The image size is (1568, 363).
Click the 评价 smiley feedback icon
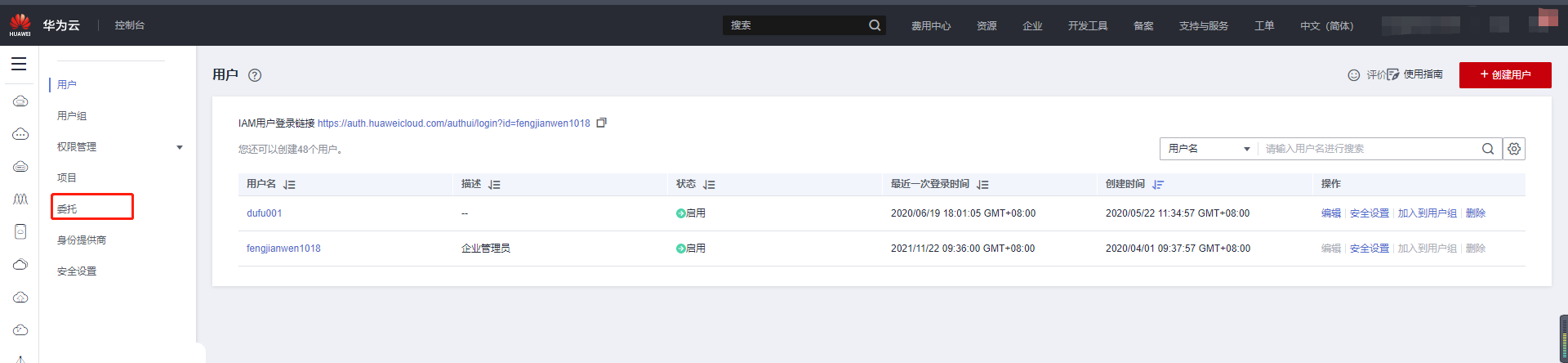pyautogui.click(x=1353, y=75)
